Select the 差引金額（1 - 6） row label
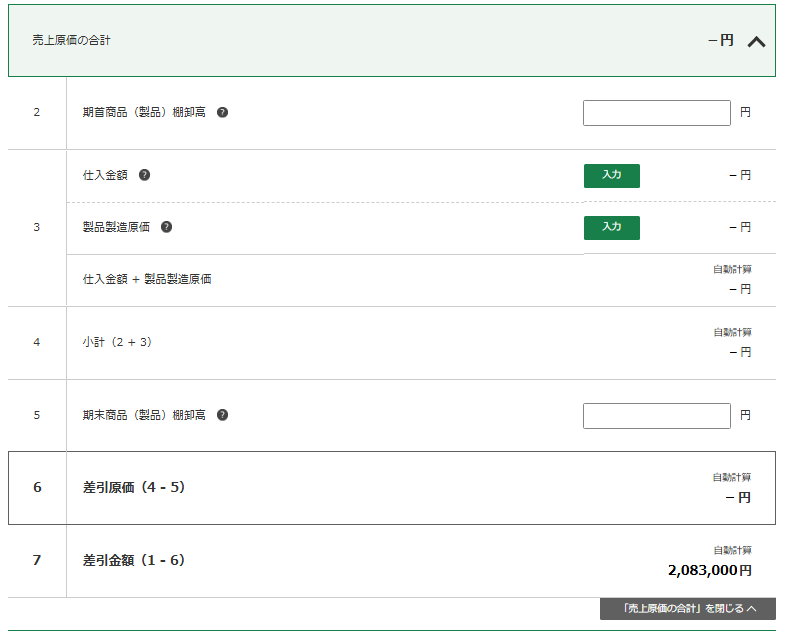This screenshot has height=631, width=788. tap(133, 561)
